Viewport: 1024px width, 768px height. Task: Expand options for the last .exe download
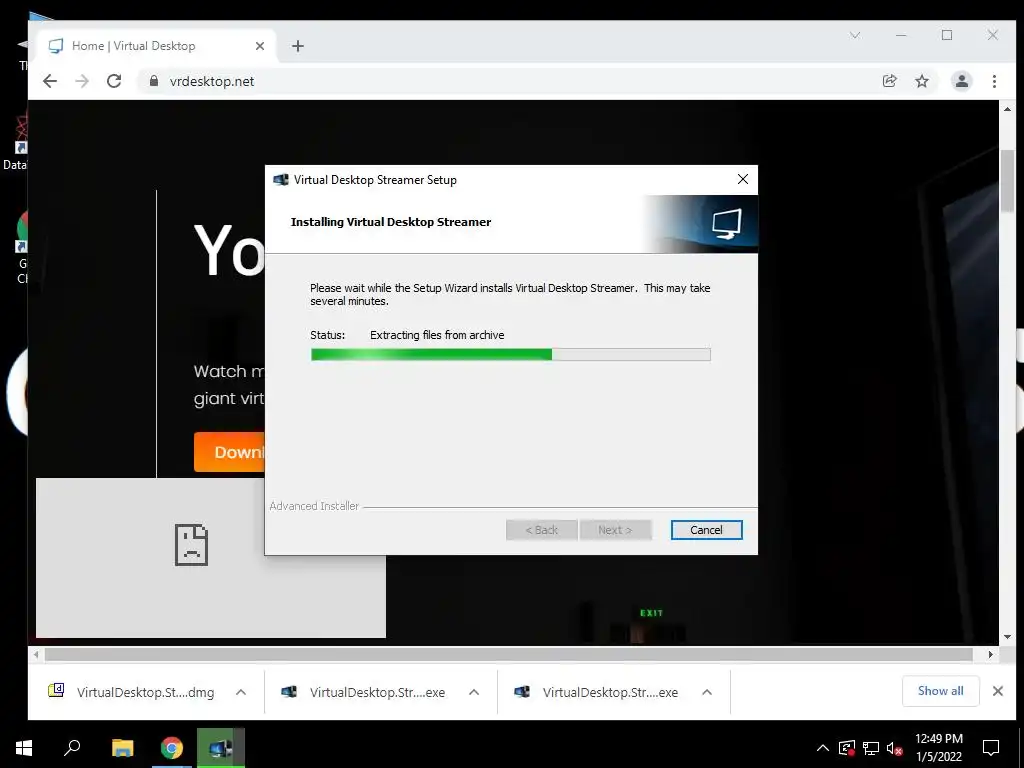[707, 692]
